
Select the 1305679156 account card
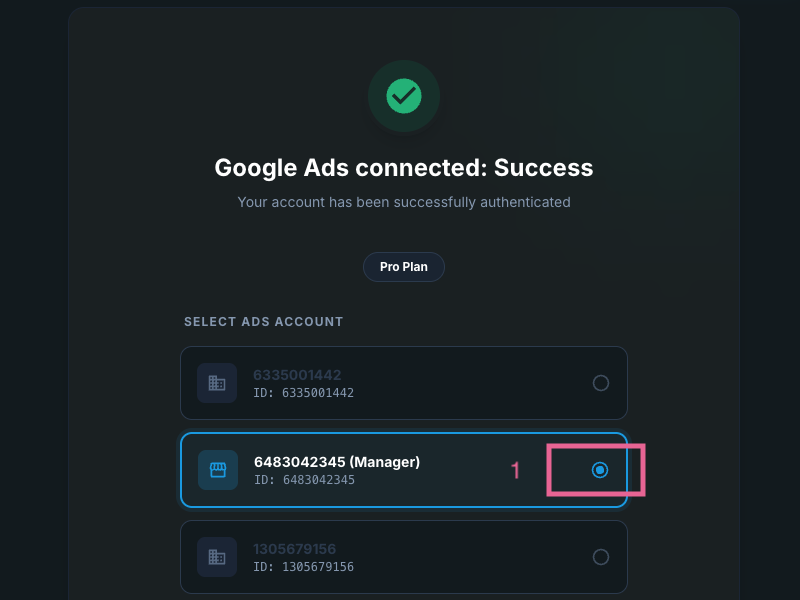pyautogui.click(x=404, y=557)
